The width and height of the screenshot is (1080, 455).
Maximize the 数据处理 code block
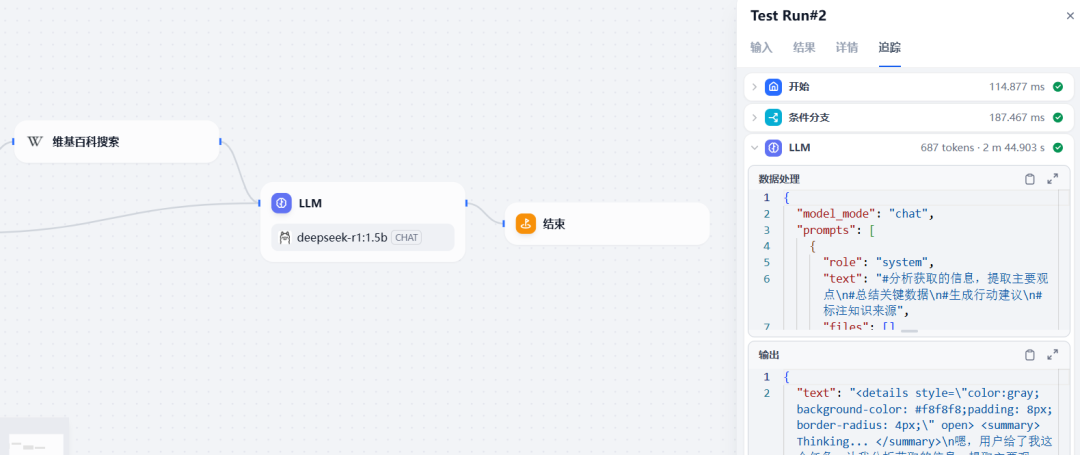coord(1052,179)
